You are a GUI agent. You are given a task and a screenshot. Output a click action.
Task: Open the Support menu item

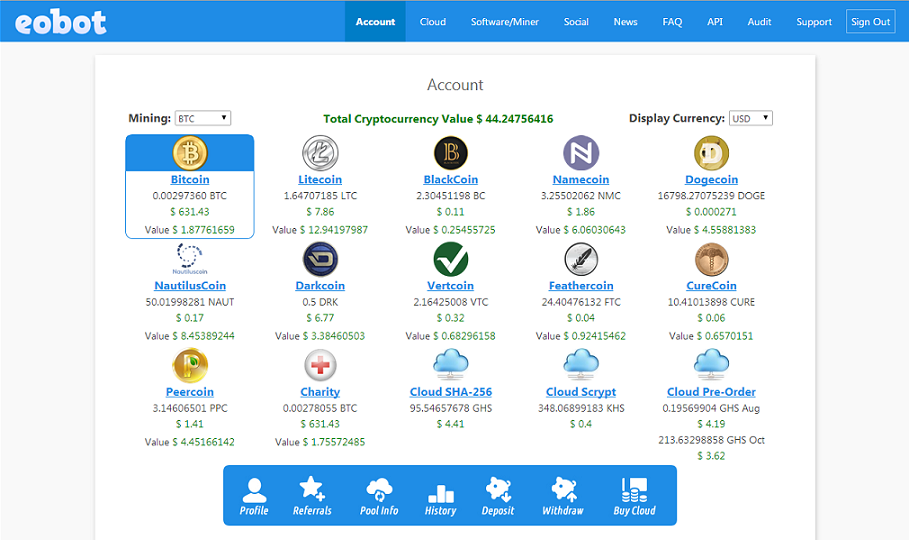click(813, 21)
